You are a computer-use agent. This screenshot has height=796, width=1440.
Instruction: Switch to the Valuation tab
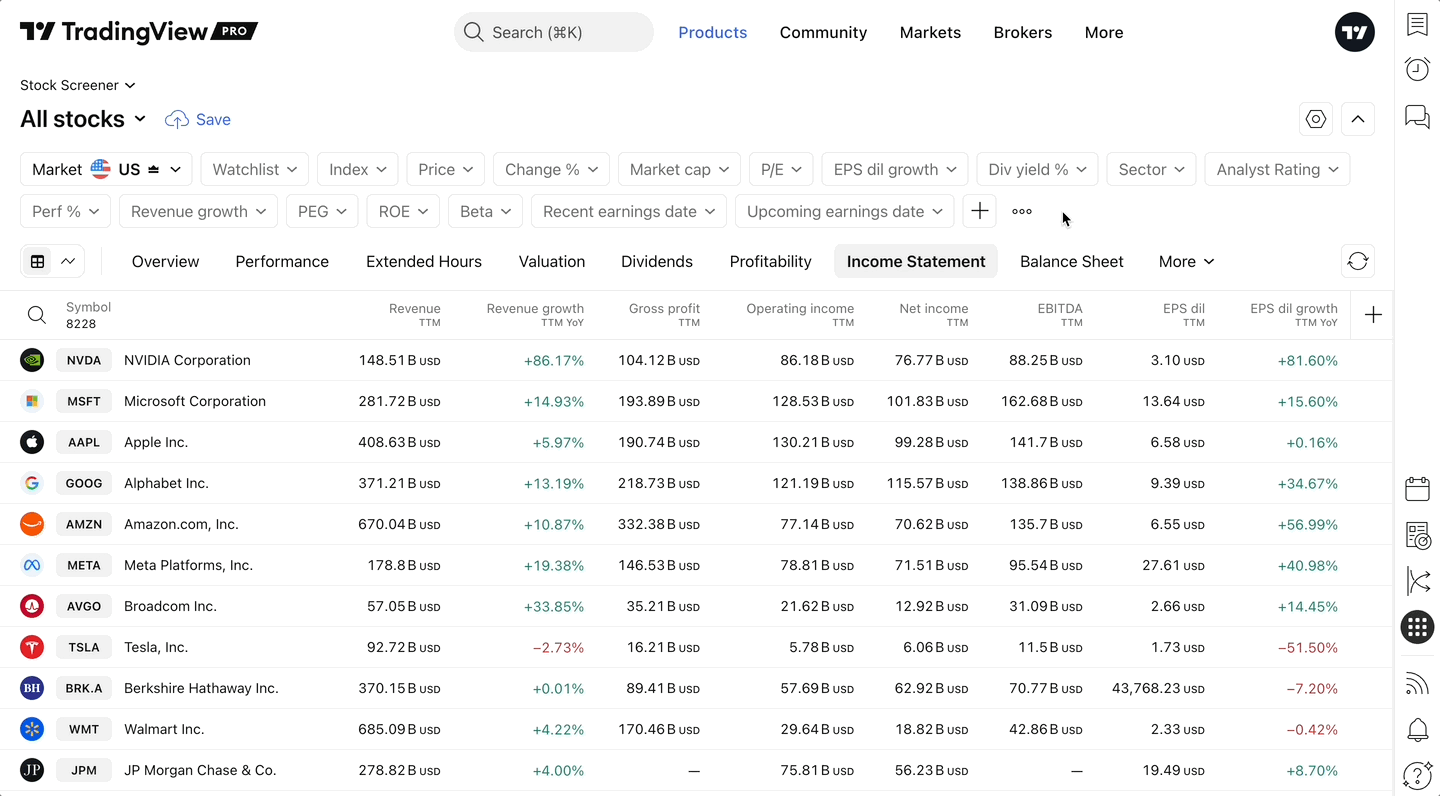552,261
